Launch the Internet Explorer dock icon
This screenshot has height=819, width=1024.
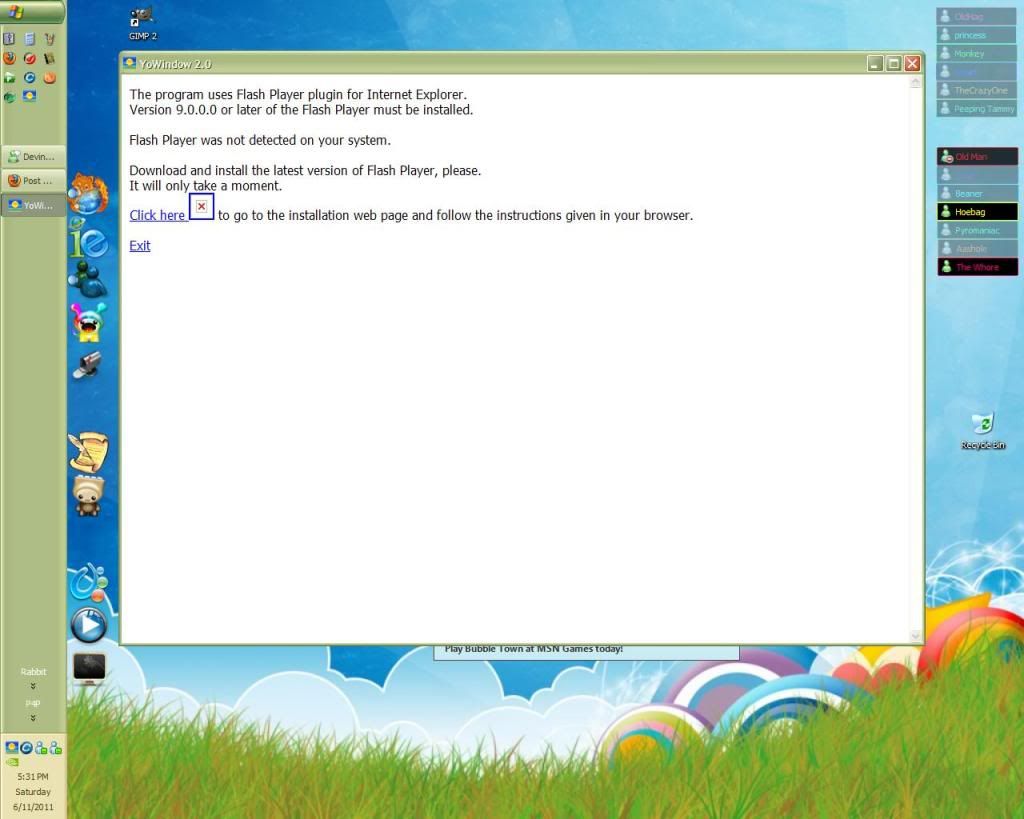89,239
